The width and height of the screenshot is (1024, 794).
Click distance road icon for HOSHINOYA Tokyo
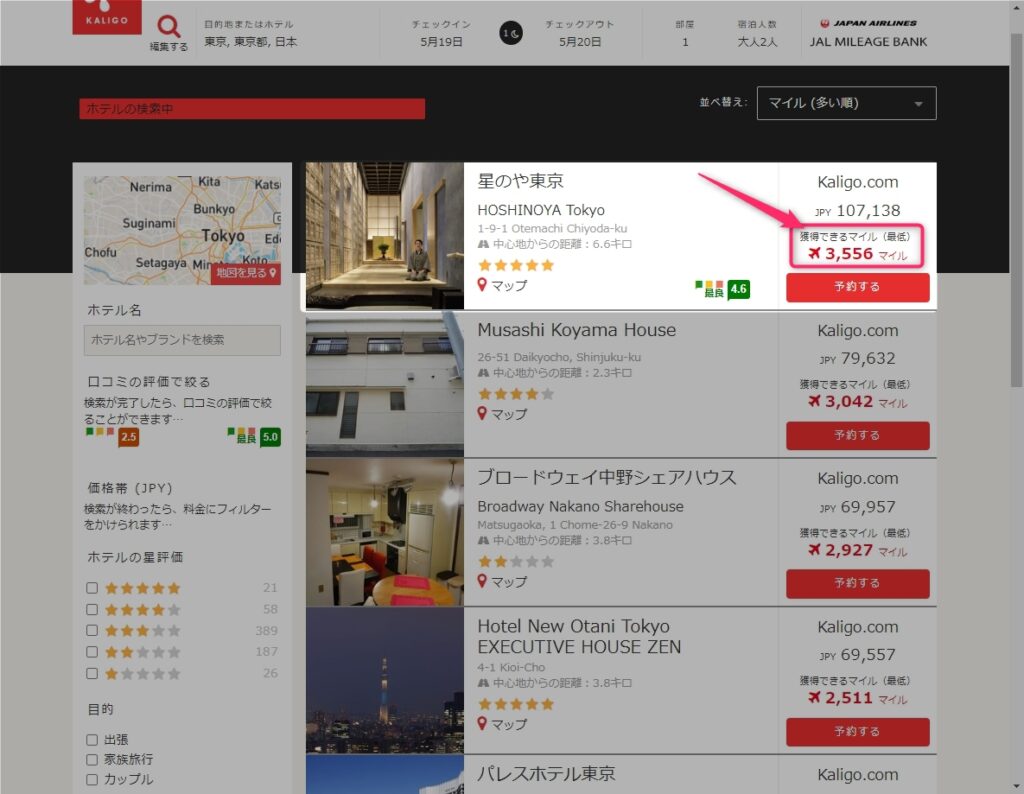pos(483,244)
